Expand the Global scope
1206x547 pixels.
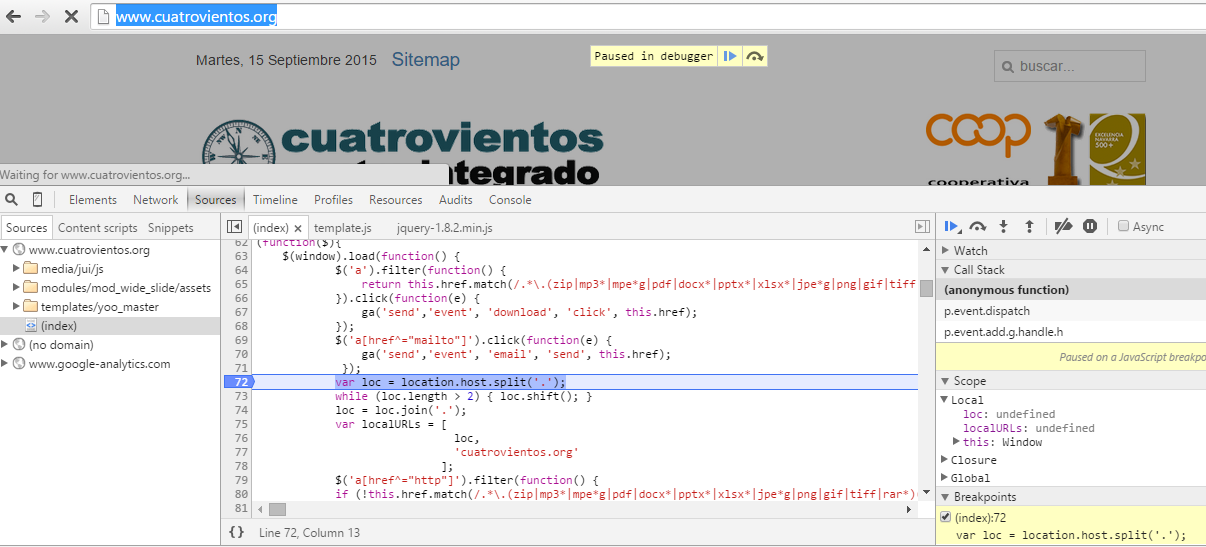click(x=945, y=478)
